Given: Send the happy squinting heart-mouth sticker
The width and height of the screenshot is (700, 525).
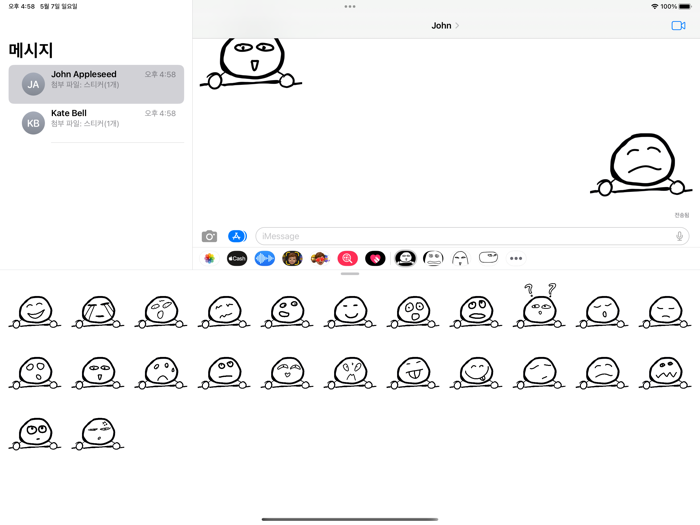Looking at the screenshot, I should (x=287, y=373).
